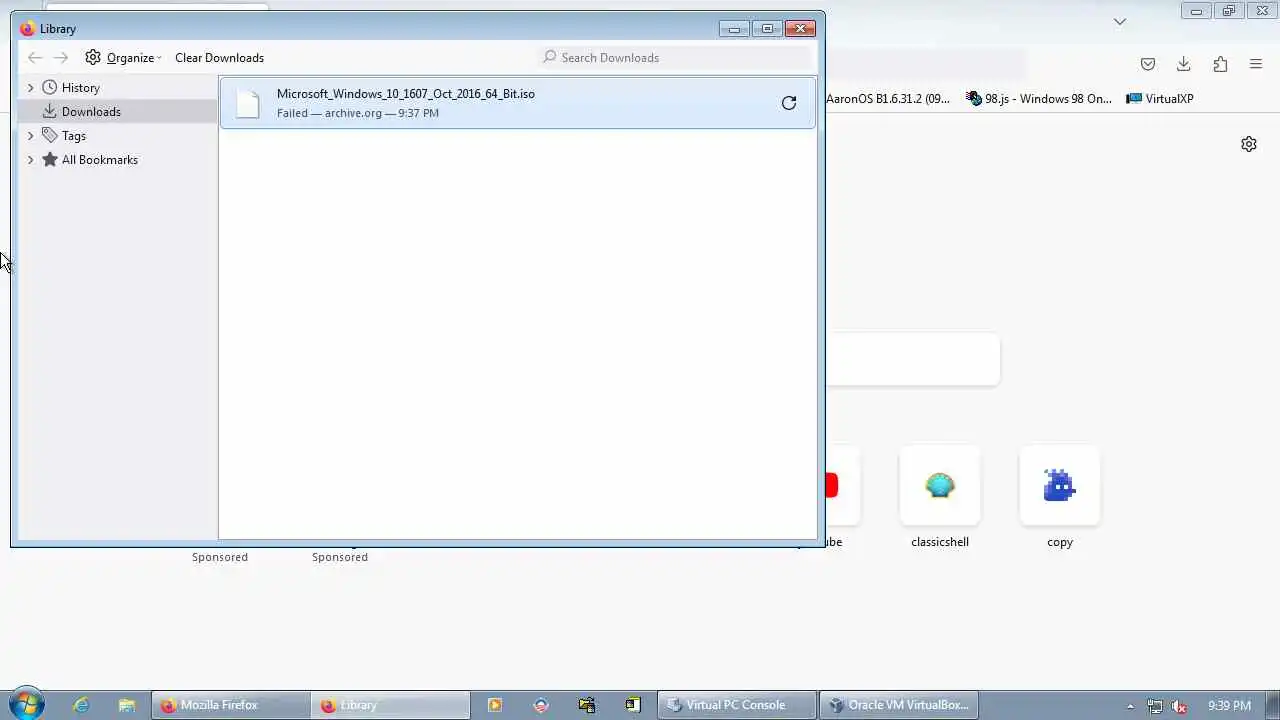Open Windows Media Player from the taskbar
Screen dimensions: 1280x720
click(x=494, y=705)
